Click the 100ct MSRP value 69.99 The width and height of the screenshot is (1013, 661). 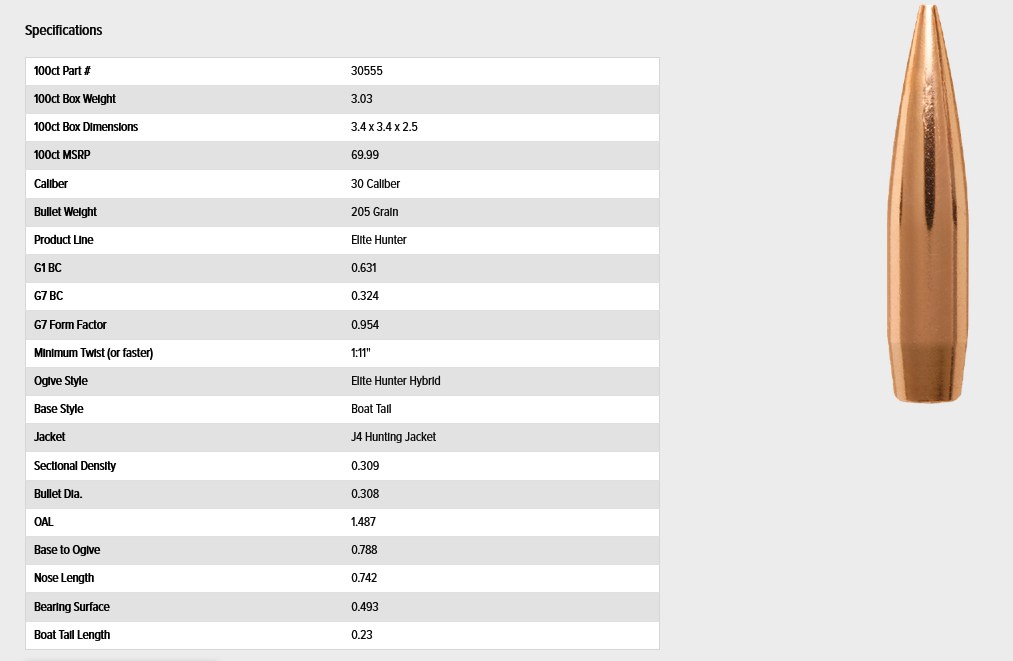(x=364, y=155)
